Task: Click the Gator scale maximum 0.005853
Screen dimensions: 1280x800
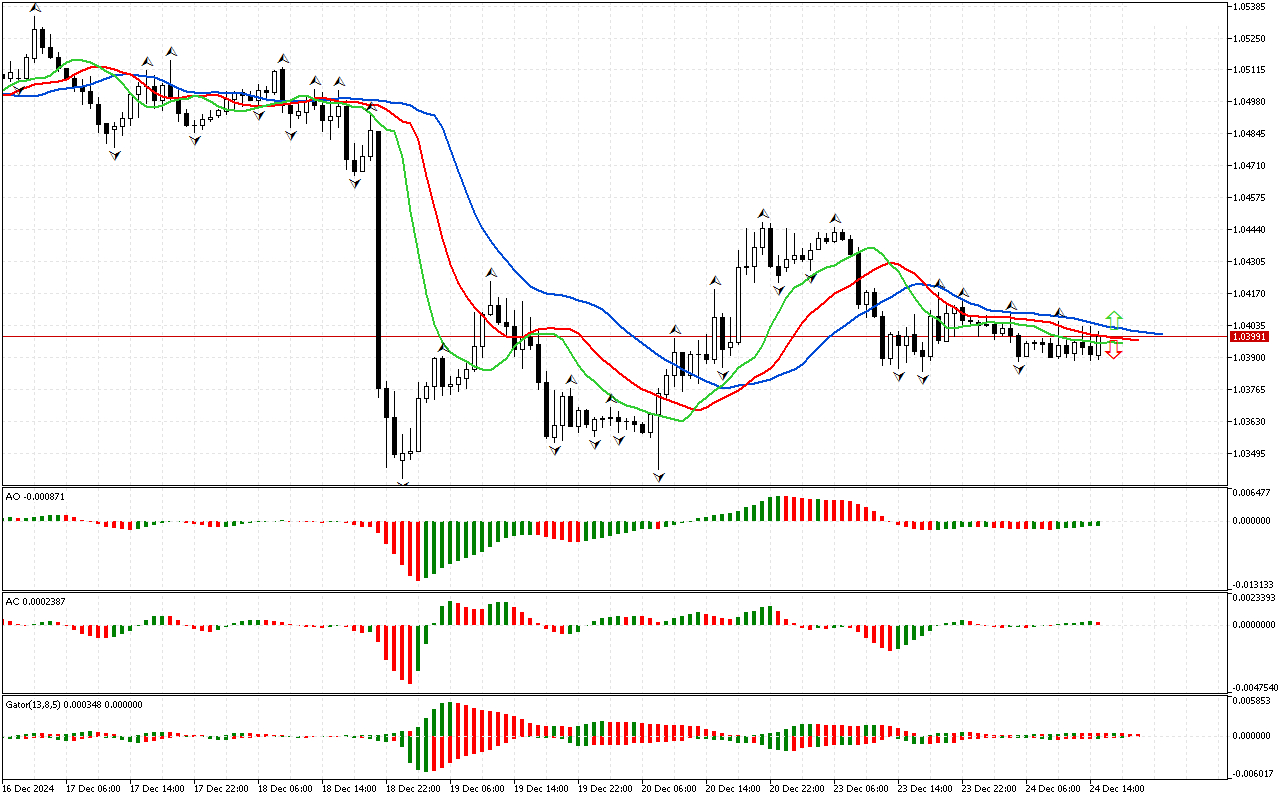Action: [x=1254, y=703]
